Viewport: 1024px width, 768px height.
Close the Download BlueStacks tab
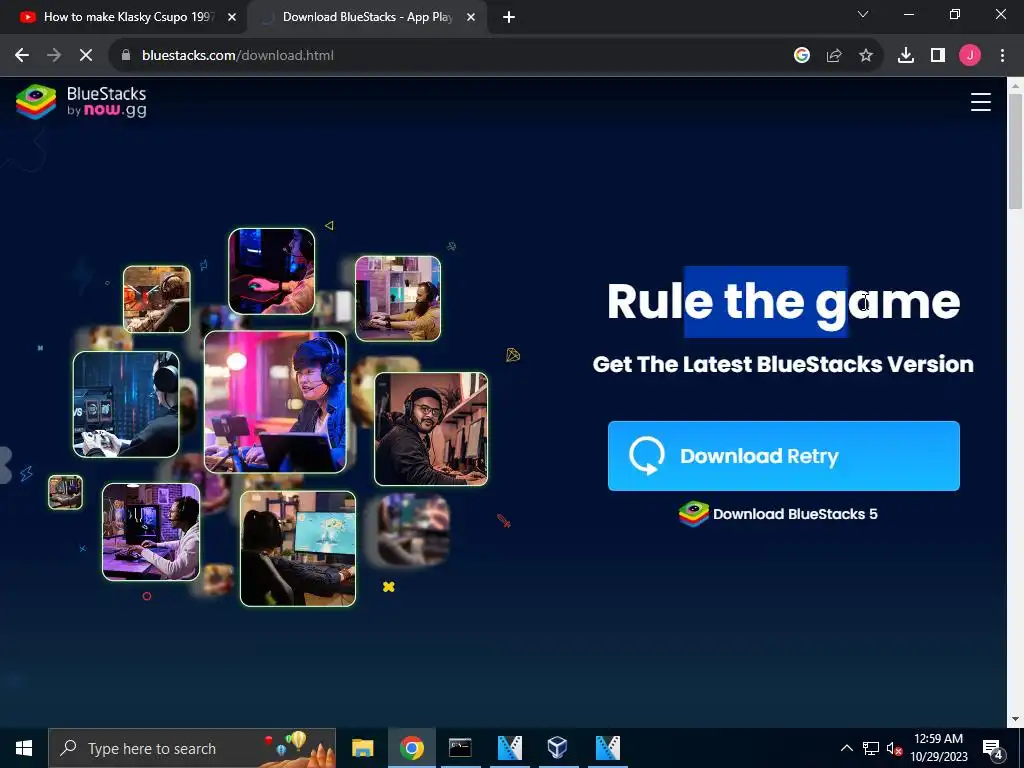click(x=471, y=17)
